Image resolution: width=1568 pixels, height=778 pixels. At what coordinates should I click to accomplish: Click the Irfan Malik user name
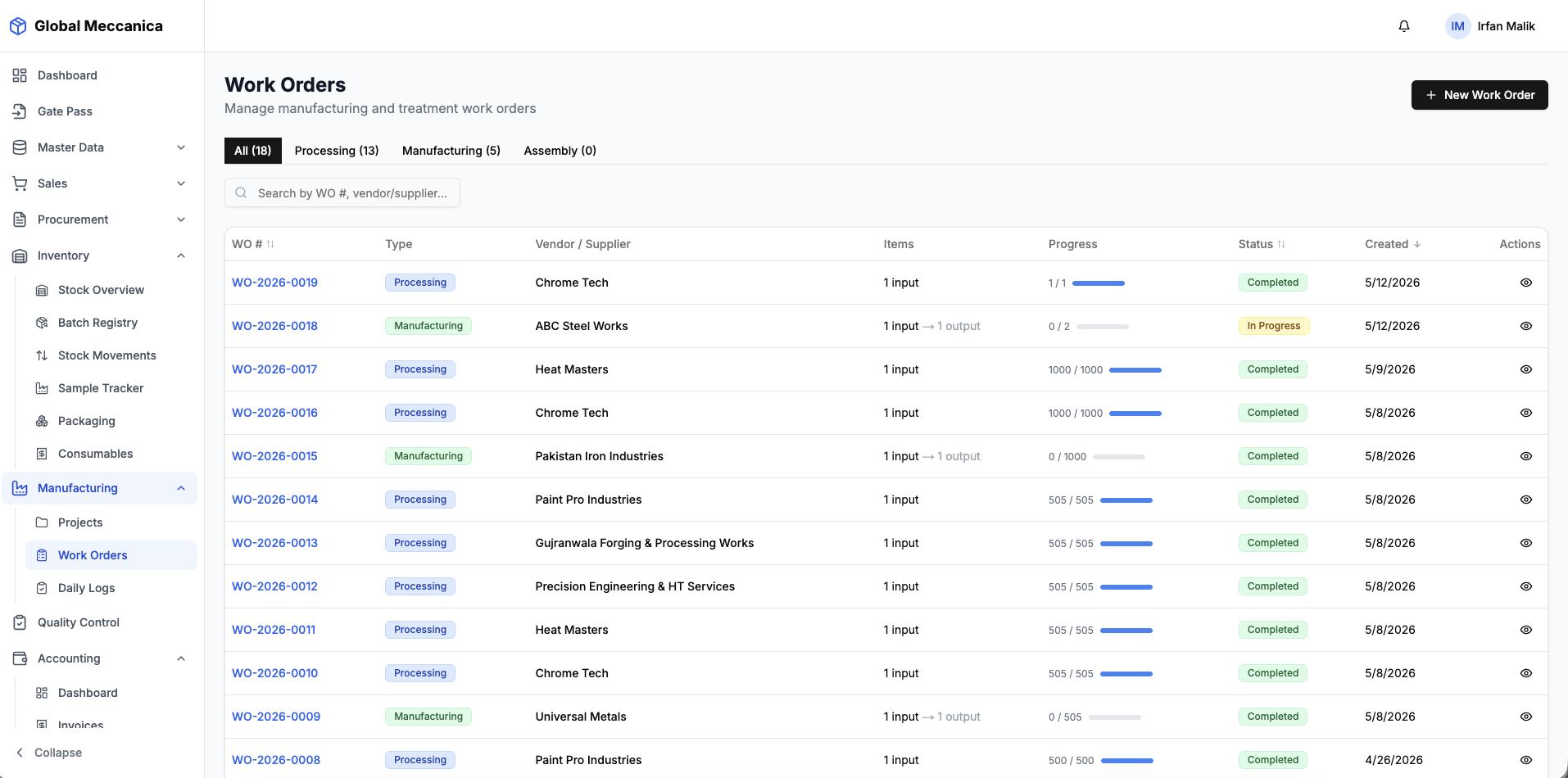(1506, 26)
